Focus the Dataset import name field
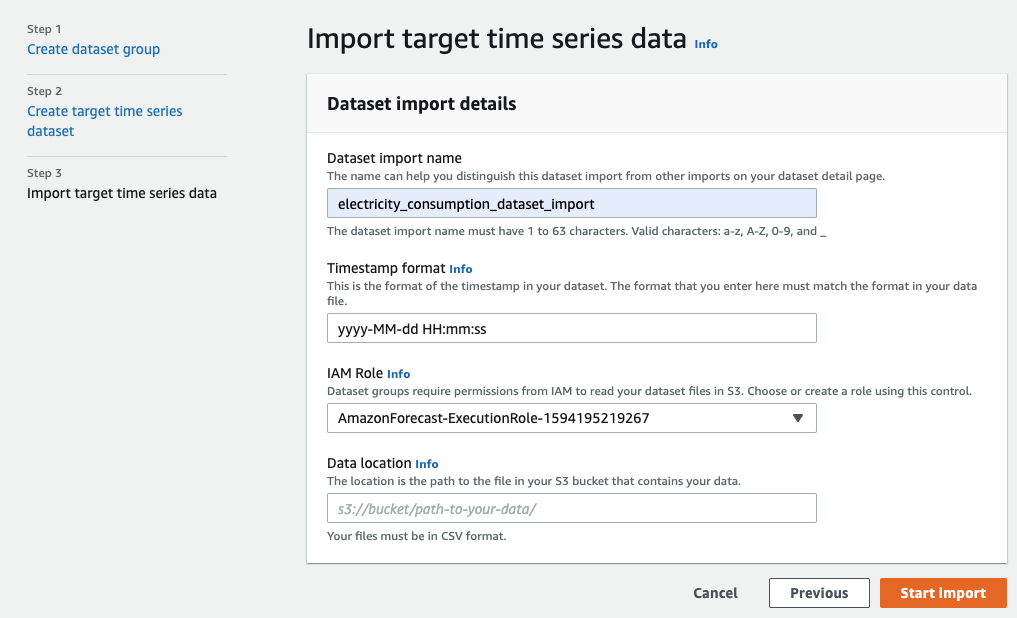This screenshot has width=1017, height=618. [x=571, y=204]
